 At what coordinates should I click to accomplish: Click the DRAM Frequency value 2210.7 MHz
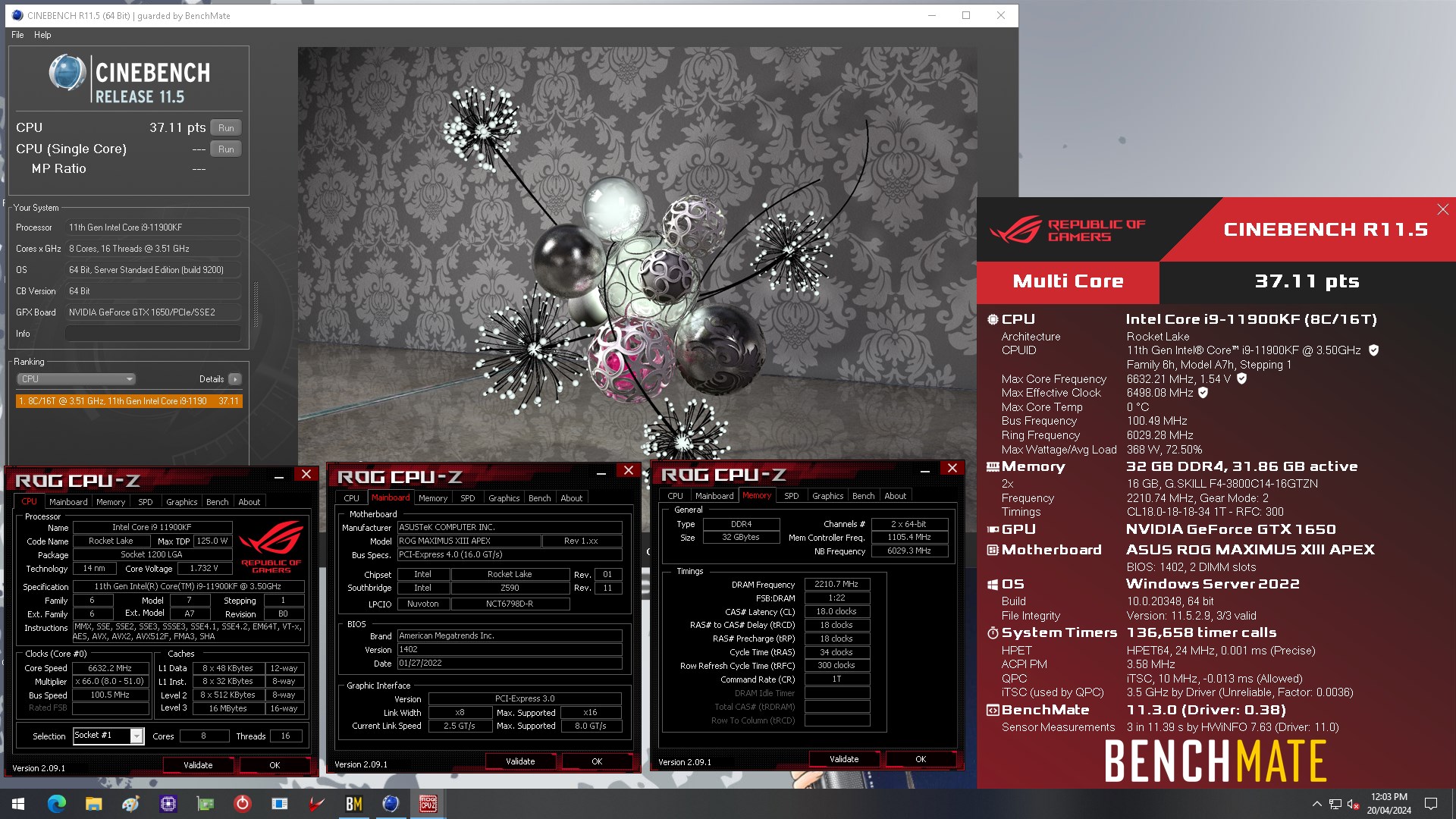[836, 585]
